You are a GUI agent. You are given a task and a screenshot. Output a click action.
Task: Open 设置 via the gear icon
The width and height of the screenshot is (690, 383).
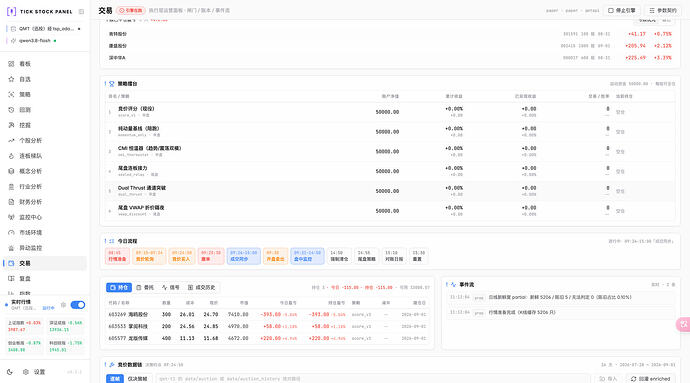26,372
